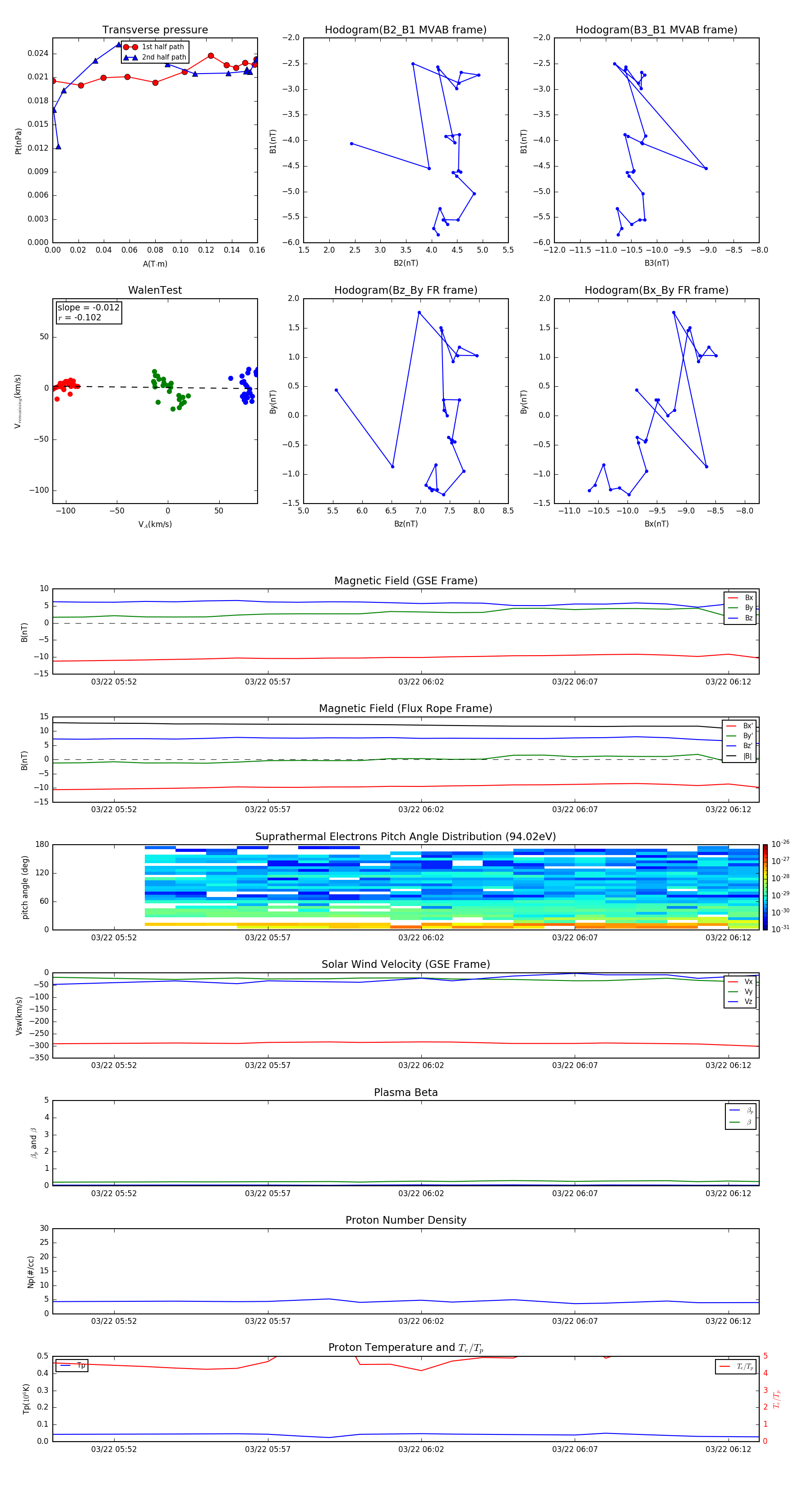Screen dimensions: 812x1489
Task: Click the 'Plasma Beta' plot title
Action: coord(406,1093)
